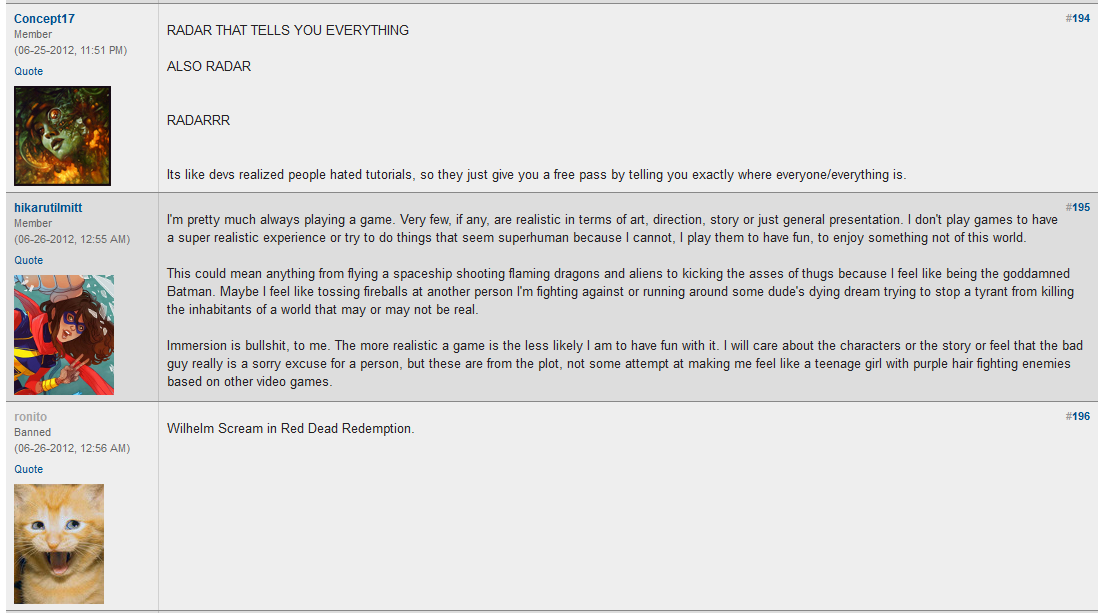Visit hikarutilmitt's profile via username
This screenshot has width=1099, height=613.
coord(48,208)
